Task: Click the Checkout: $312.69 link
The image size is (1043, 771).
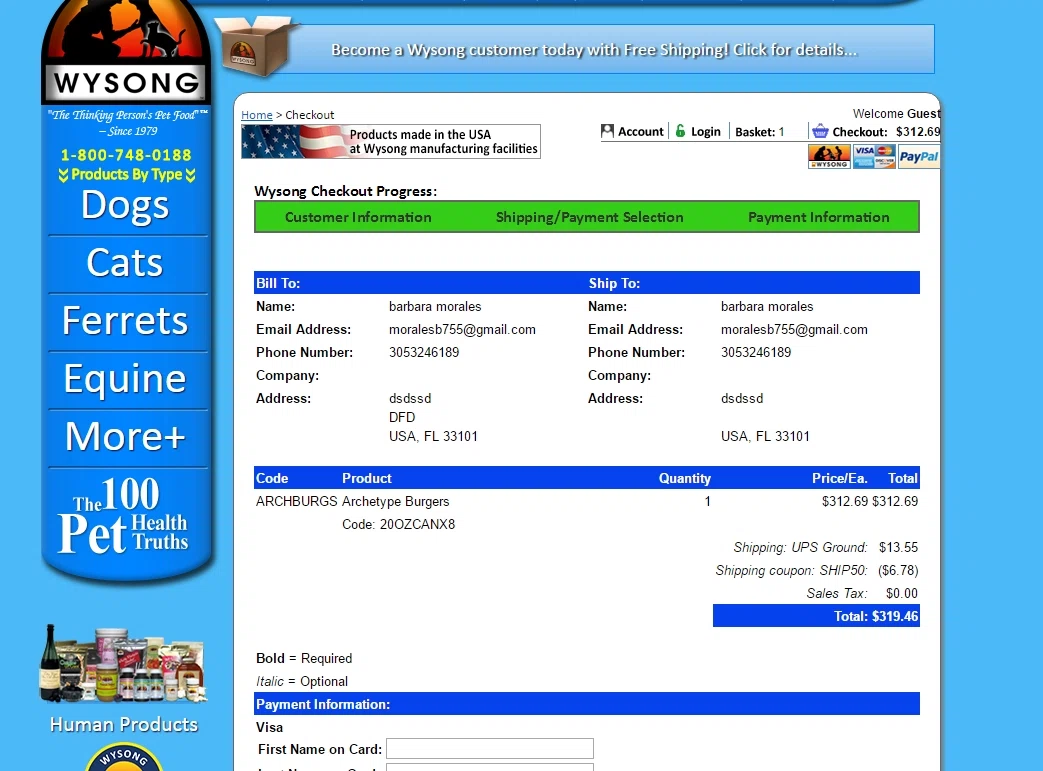Action: tap(886, 132)
